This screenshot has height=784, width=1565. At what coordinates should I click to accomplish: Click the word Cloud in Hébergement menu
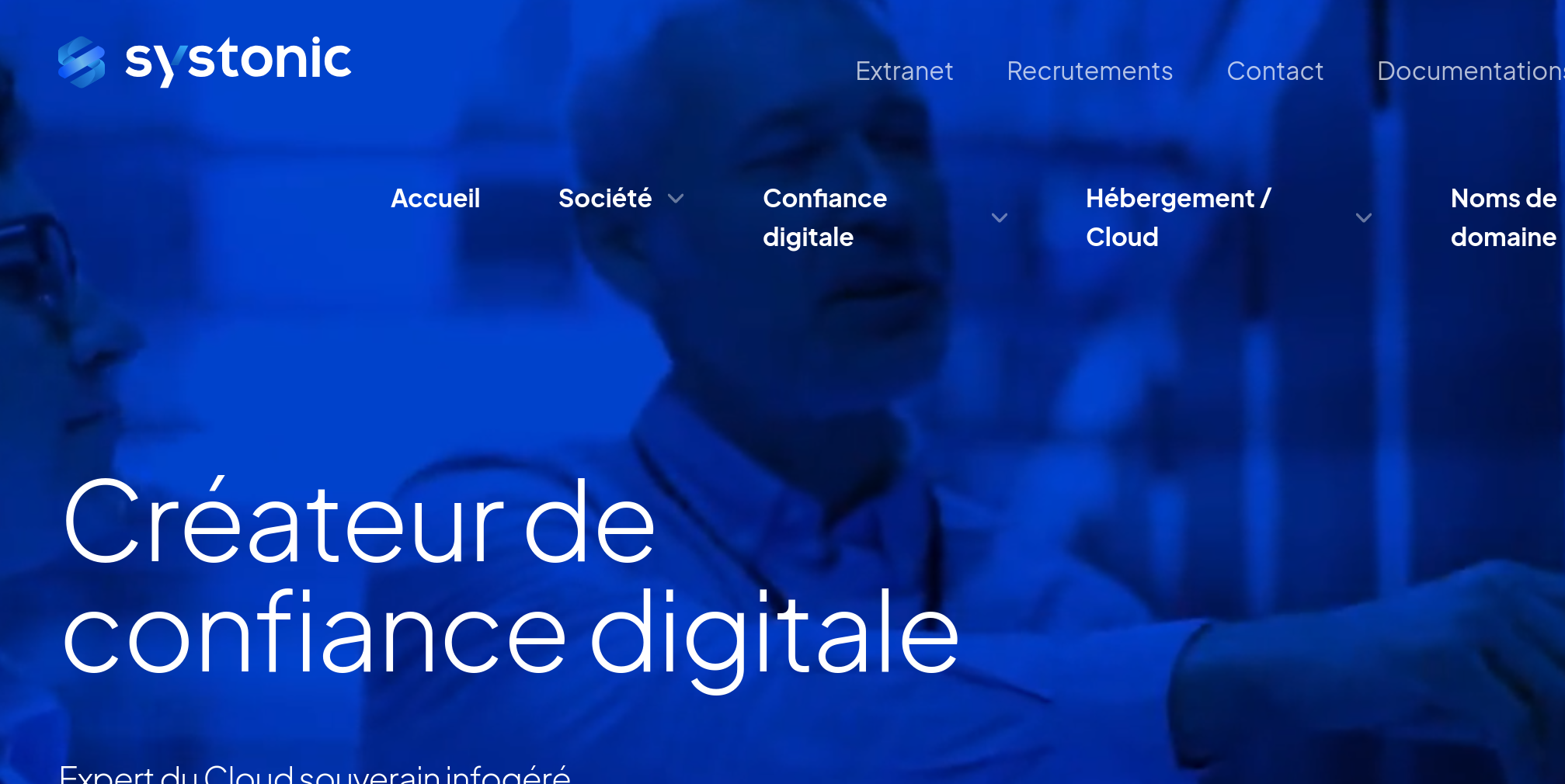click(x=1122, y=237)
